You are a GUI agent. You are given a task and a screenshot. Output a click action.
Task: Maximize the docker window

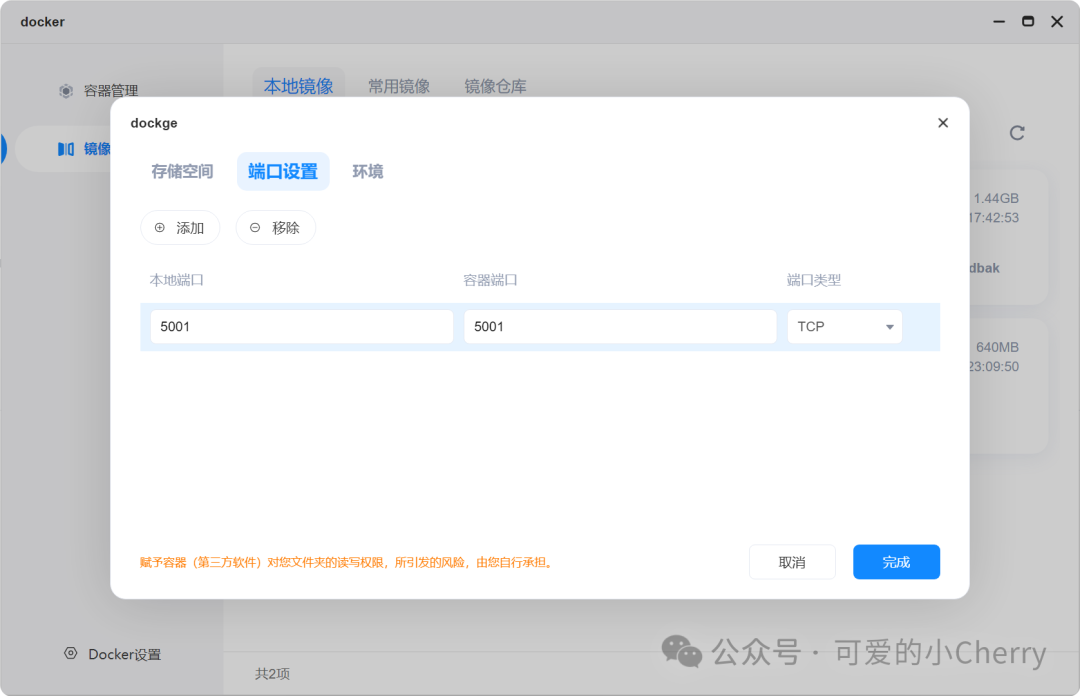[1028, 21]
